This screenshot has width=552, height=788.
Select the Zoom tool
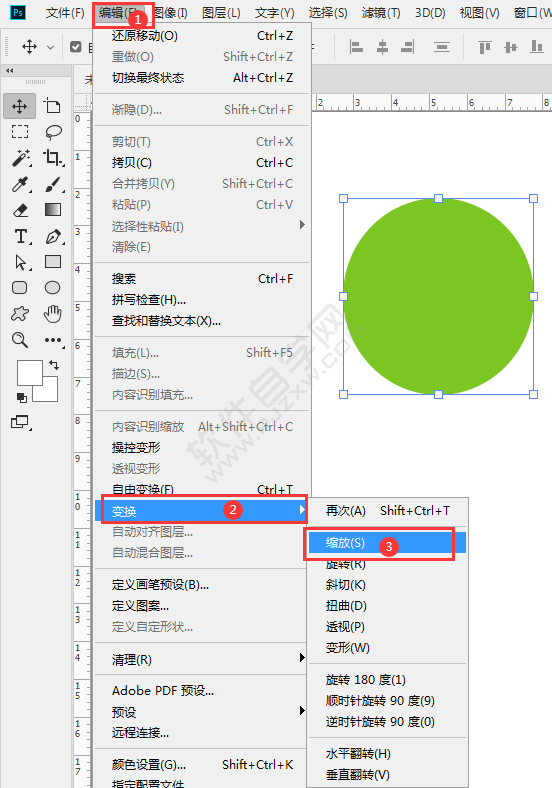click(x=20, y=340)
